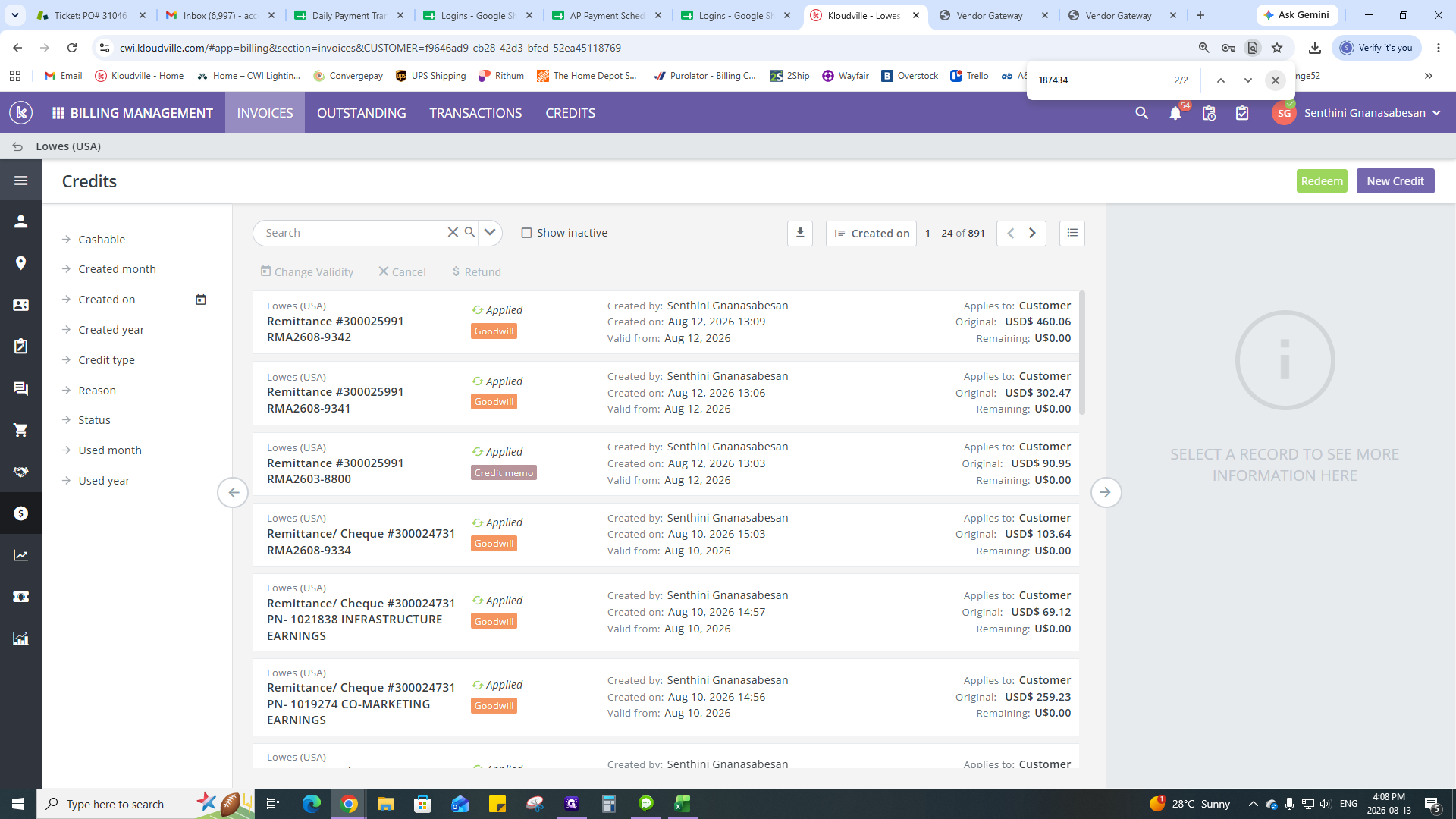
Task: Open global search in purple header
Action: [1141, 113]
